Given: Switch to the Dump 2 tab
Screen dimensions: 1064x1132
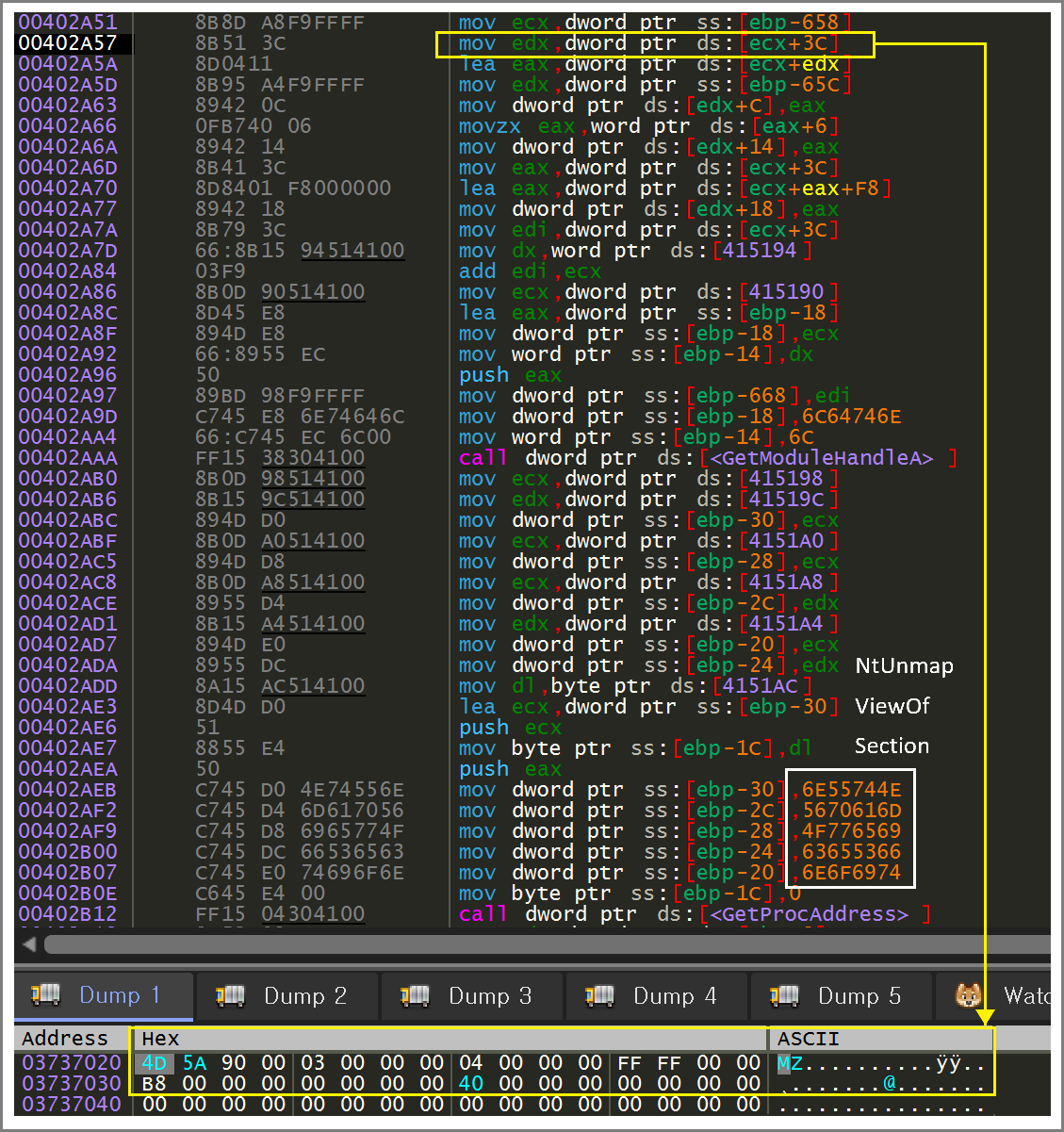Looking at the screenshot, I should (304, 995).
